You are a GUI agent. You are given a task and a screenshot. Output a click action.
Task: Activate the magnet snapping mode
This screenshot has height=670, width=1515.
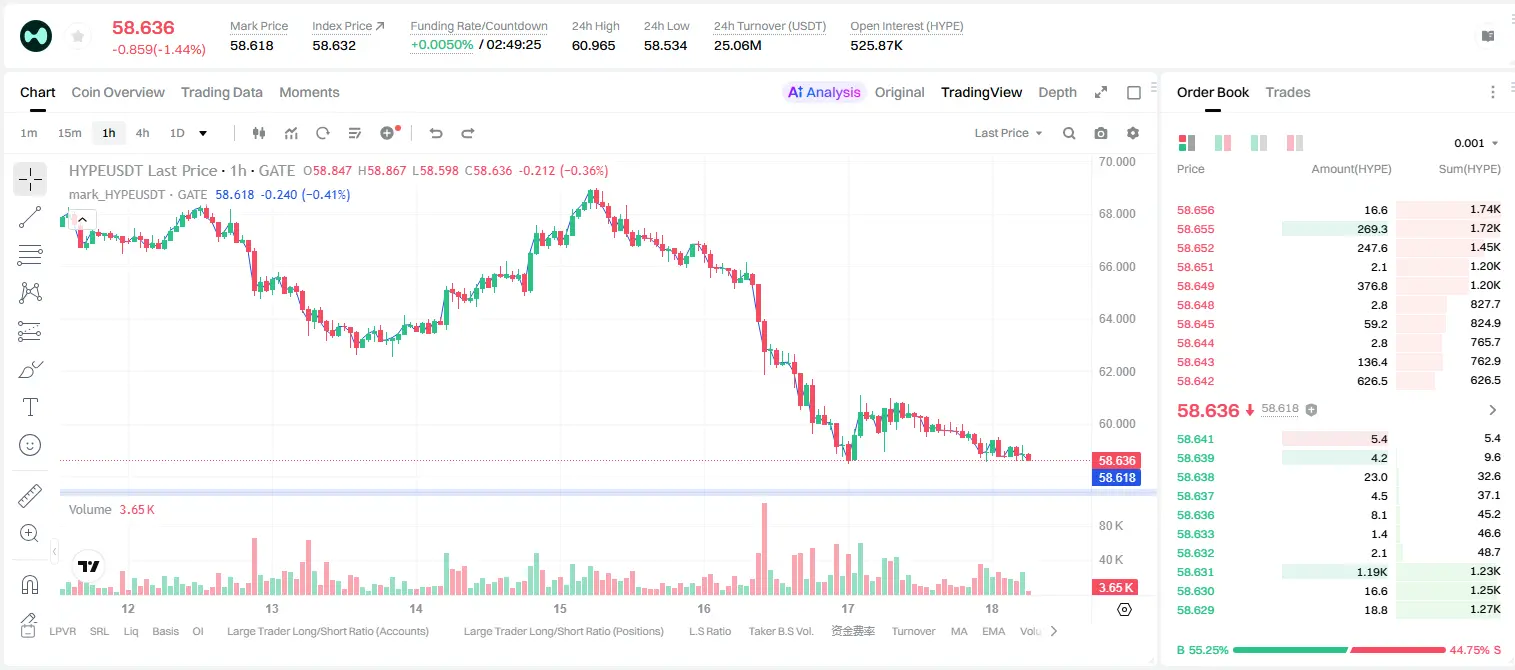click(x=30, y=584)
